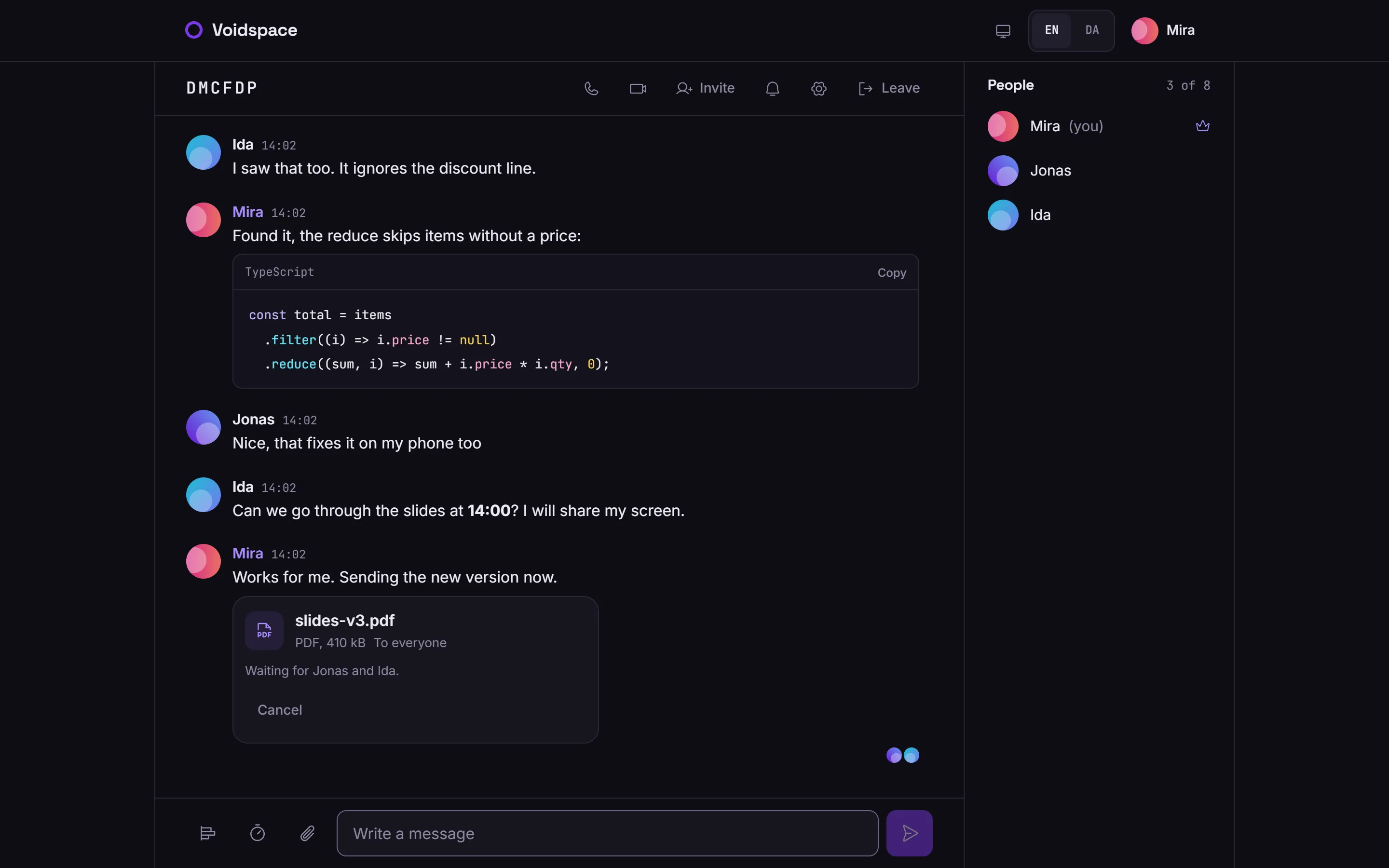Click Jonas's avatar in the People panel
This screenshot has width=1389, height=868.
point(1003,171)
